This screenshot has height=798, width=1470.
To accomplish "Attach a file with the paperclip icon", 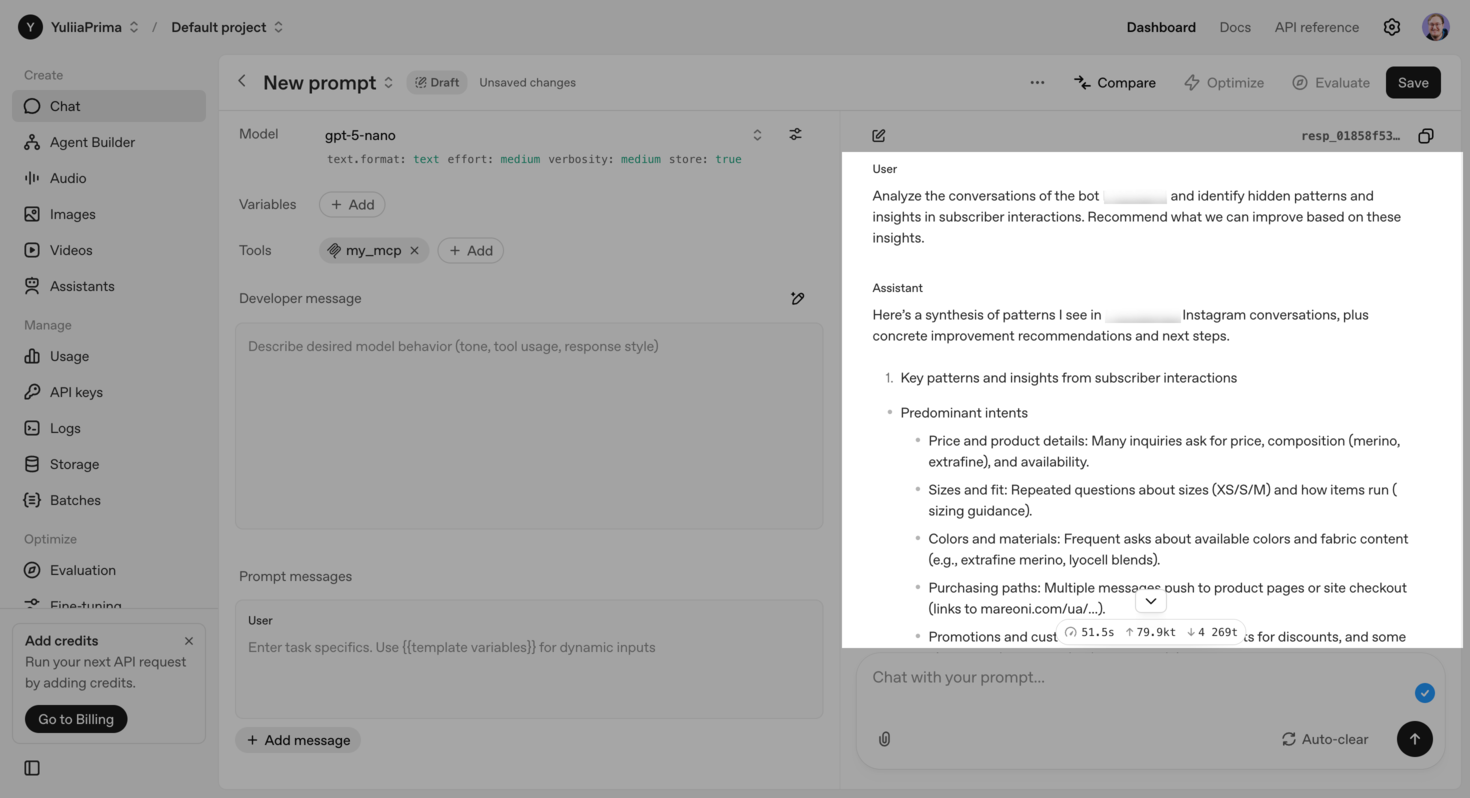I will coord(884,739).
